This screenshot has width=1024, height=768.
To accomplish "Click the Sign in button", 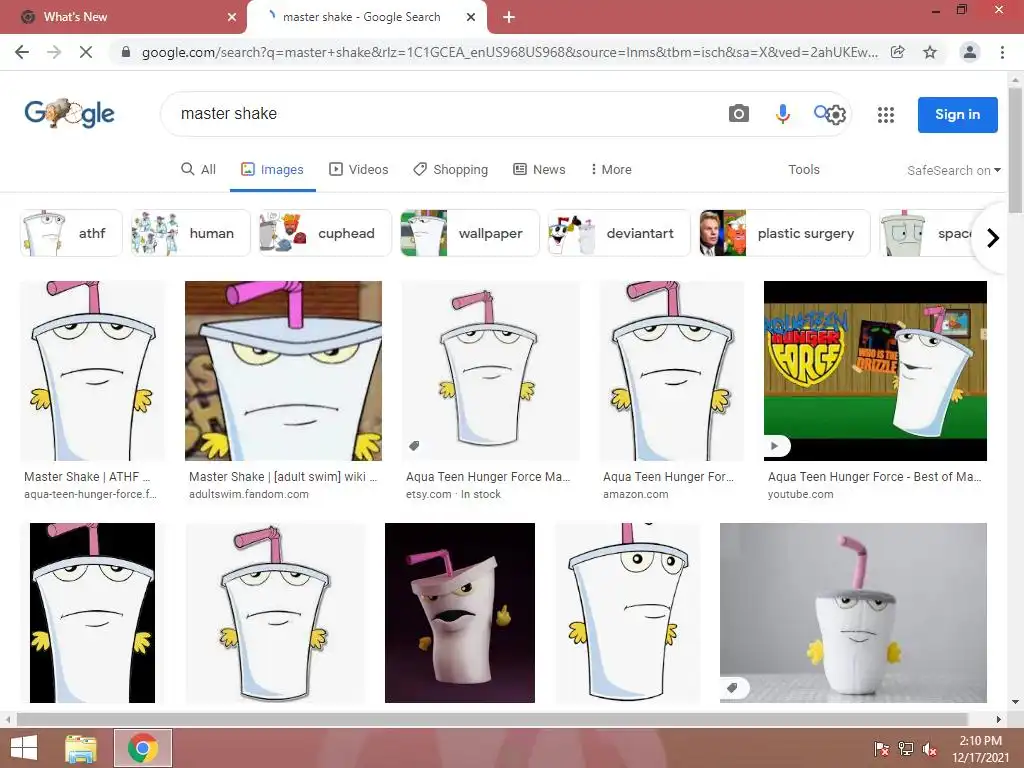I will coord(957,114).
